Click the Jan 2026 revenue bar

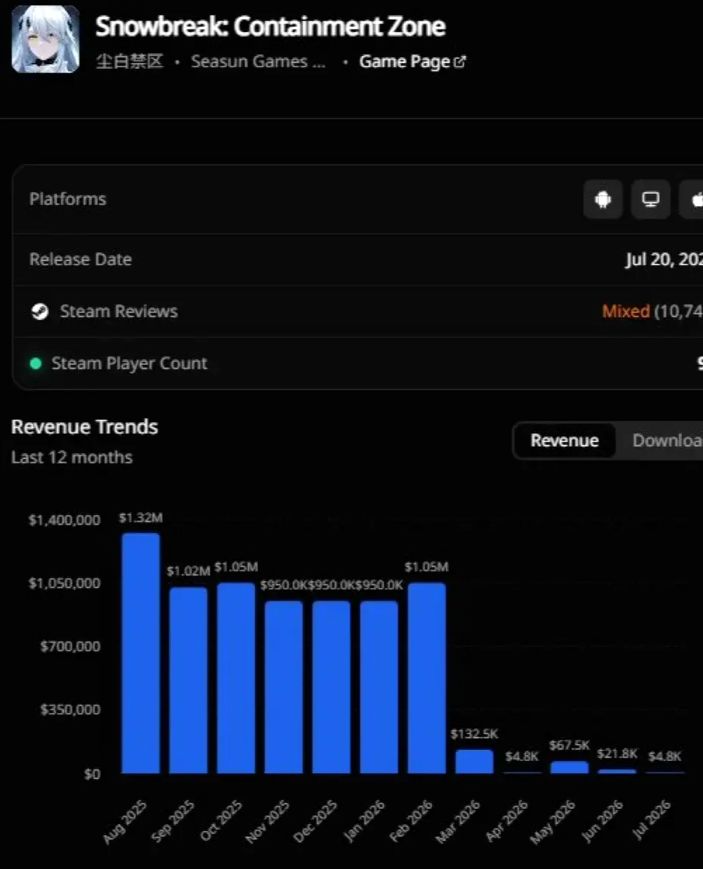tap(379, 687)
